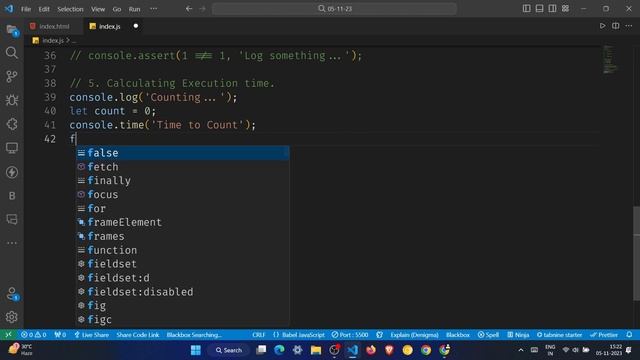Image resolution: width=640 pixels, height=360 pixels.
Task: Open the Thunder Client lightning icon
Action: (12, 172)
